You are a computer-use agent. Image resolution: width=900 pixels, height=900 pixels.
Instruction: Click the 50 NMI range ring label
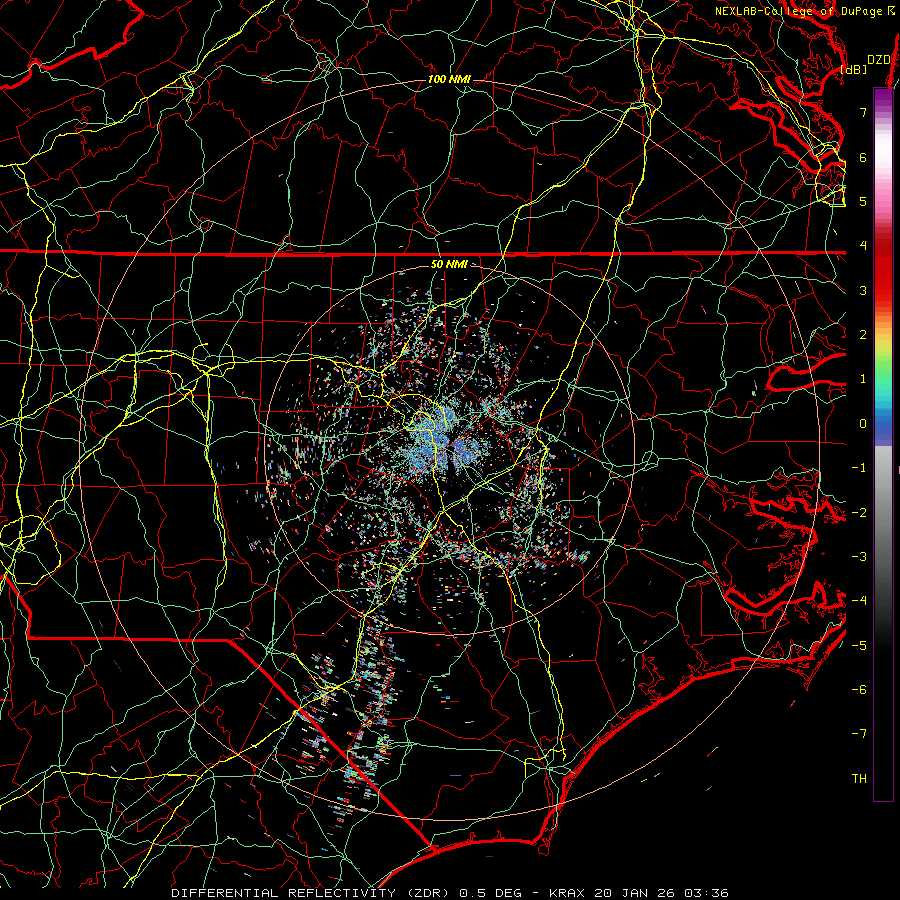[449, 264]
